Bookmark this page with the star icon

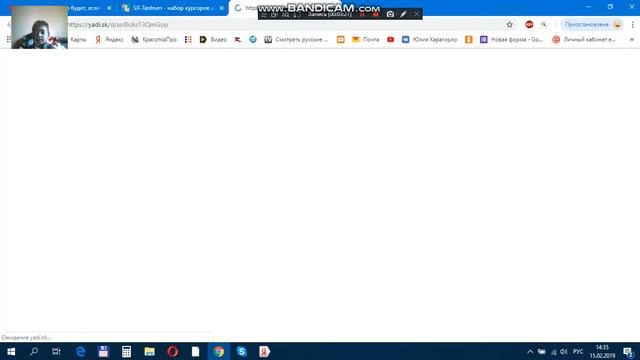coord(509,24)
